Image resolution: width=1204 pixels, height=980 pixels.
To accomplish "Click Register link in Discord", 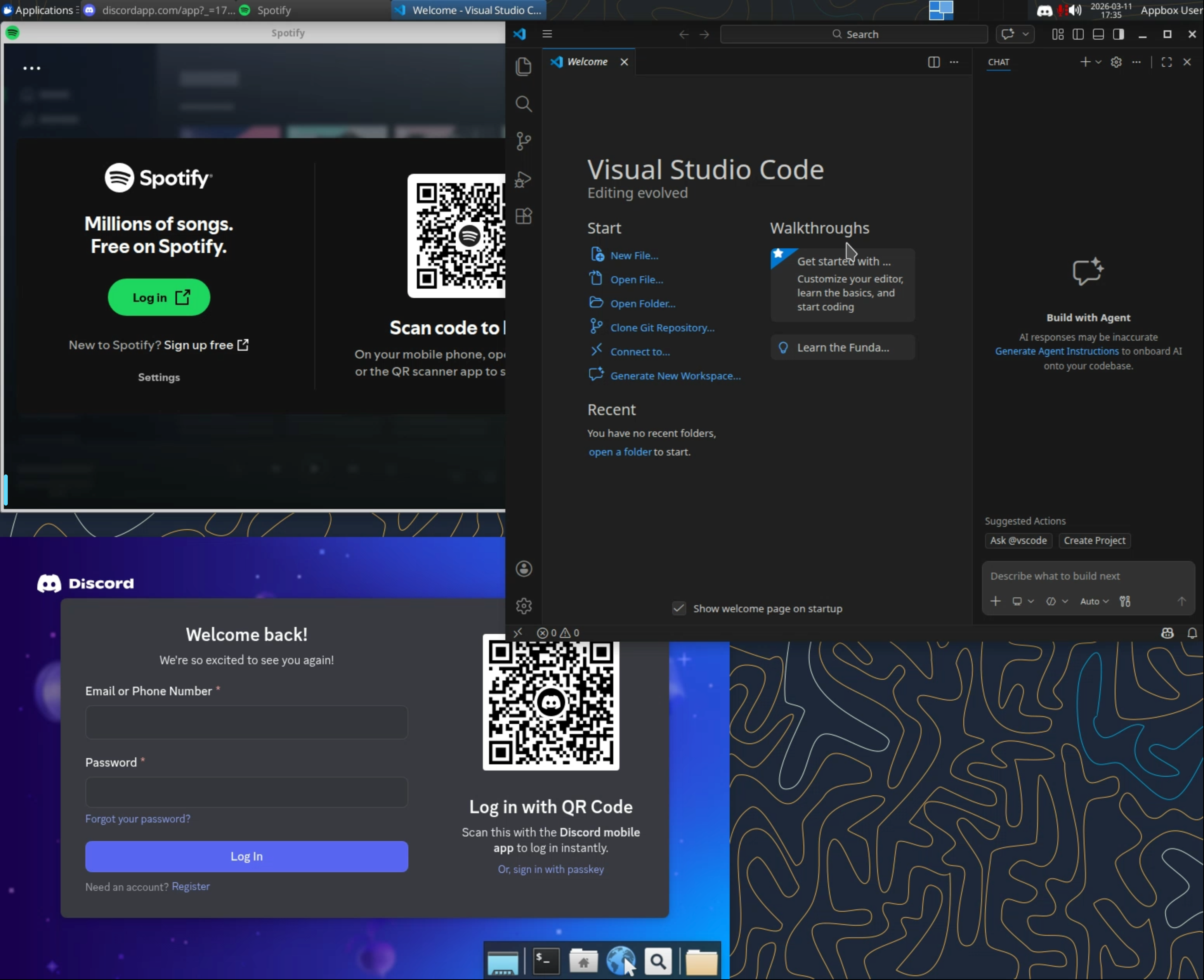I will (191, 886).
